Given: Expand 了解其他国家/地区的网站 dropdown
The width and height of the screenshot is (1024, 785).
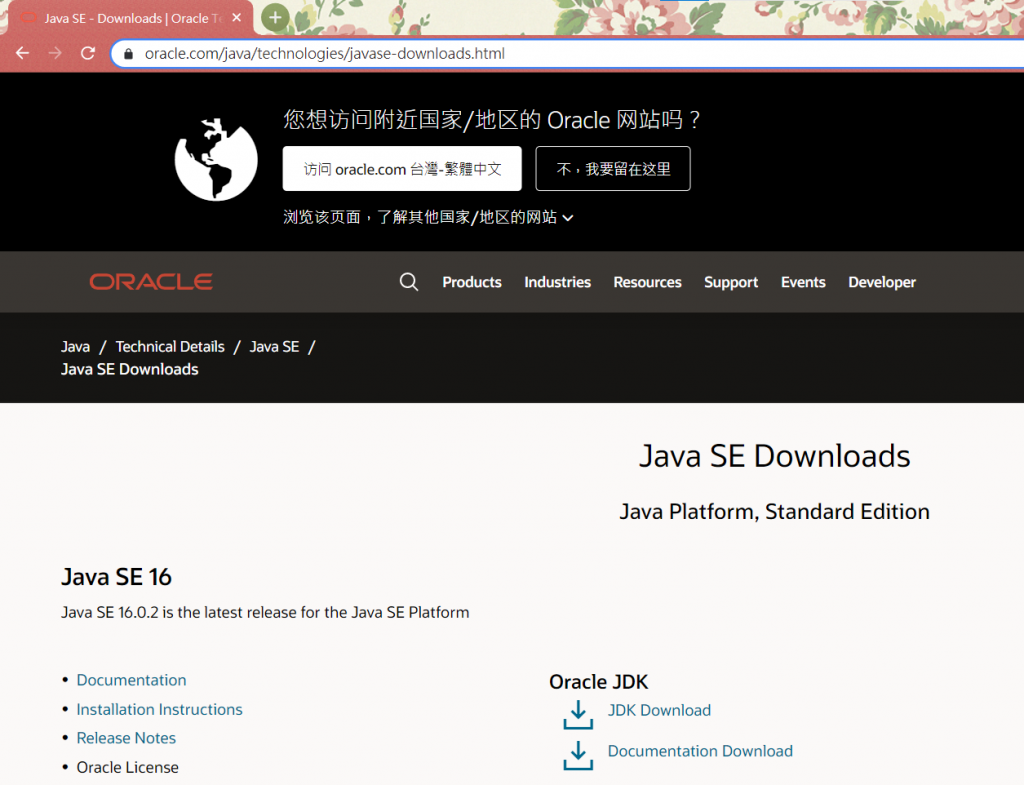Looking at the screenshot, I should point(428,217).
